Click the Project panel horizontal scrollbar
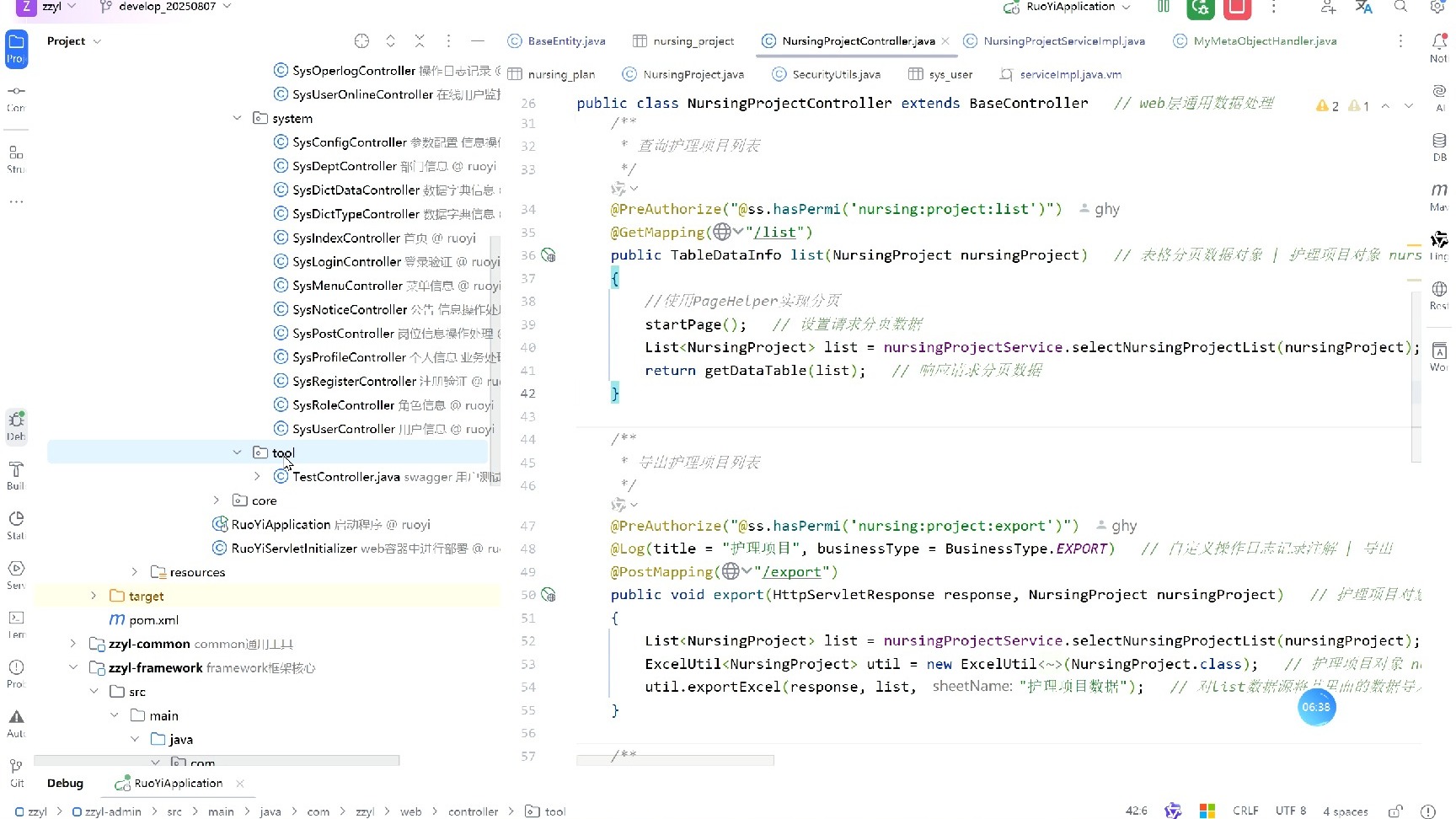 (217, 761)
